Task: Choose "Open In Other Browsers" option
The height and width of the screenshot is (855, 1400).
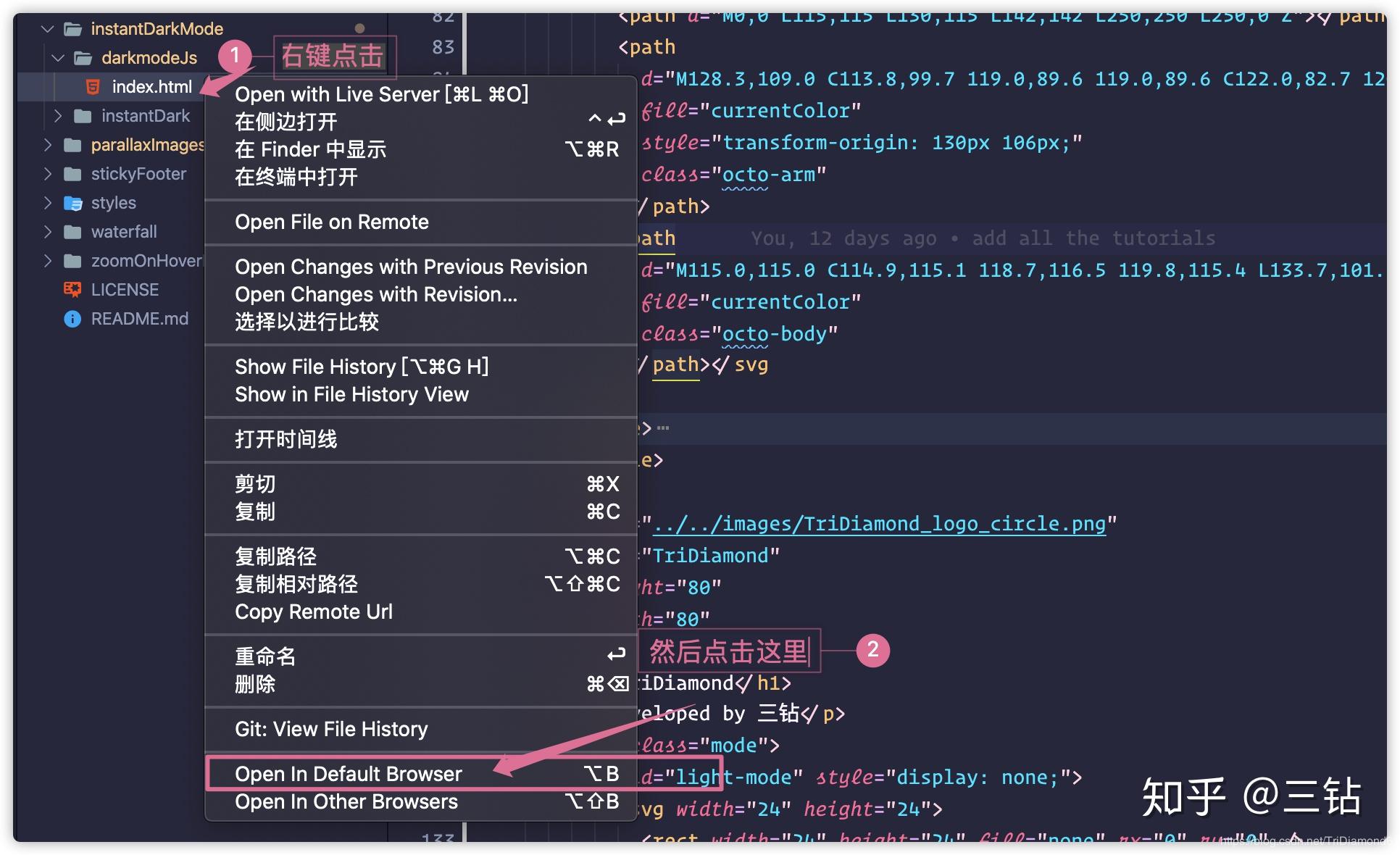Action: 346,801
